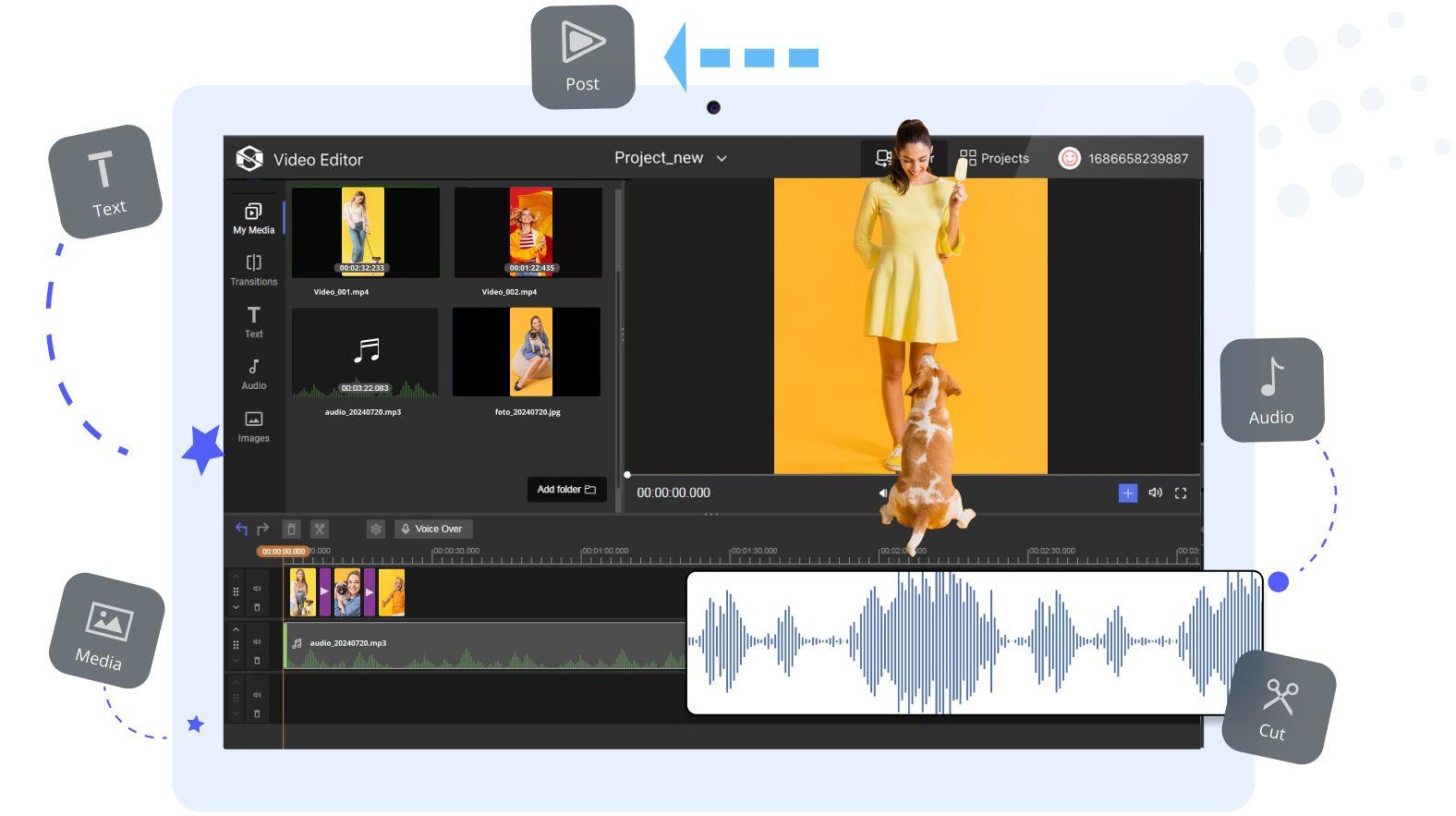Open the Transitions panel in sidebar
The height and width of the screenshot is (816, 1456).
tap(253, 270)
